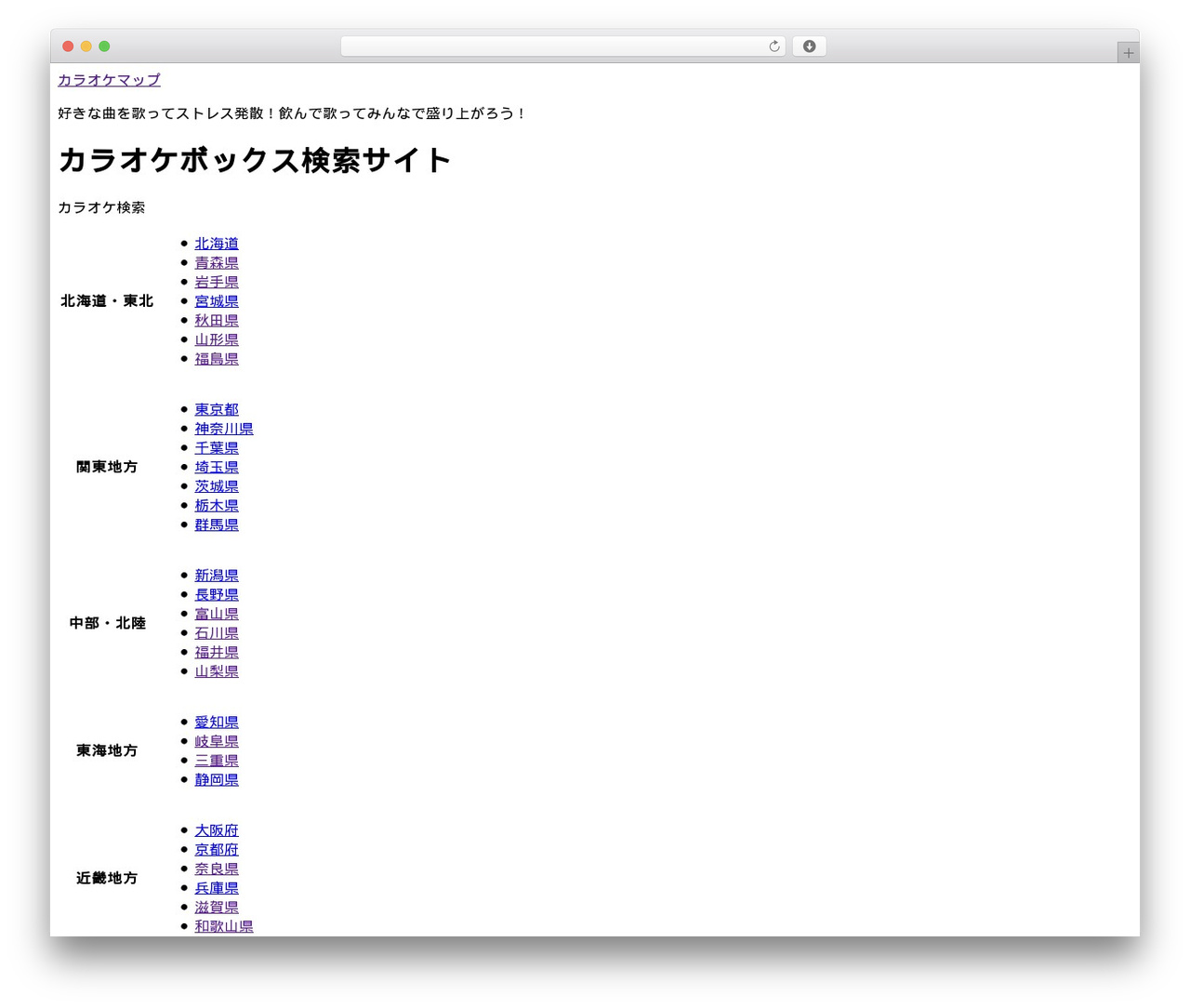Open the カラオケマップ link
Screen dimensions: 1190x1008
tap(109, 80)
